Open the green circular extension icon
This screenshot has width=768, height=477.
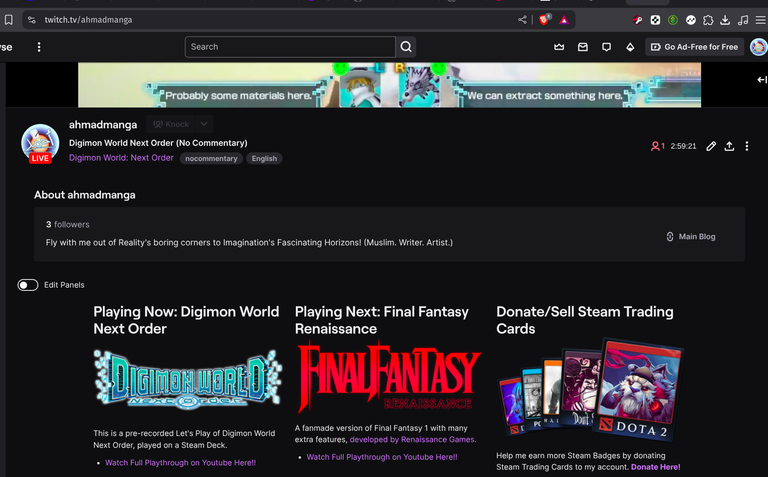(x=673, y=20)
